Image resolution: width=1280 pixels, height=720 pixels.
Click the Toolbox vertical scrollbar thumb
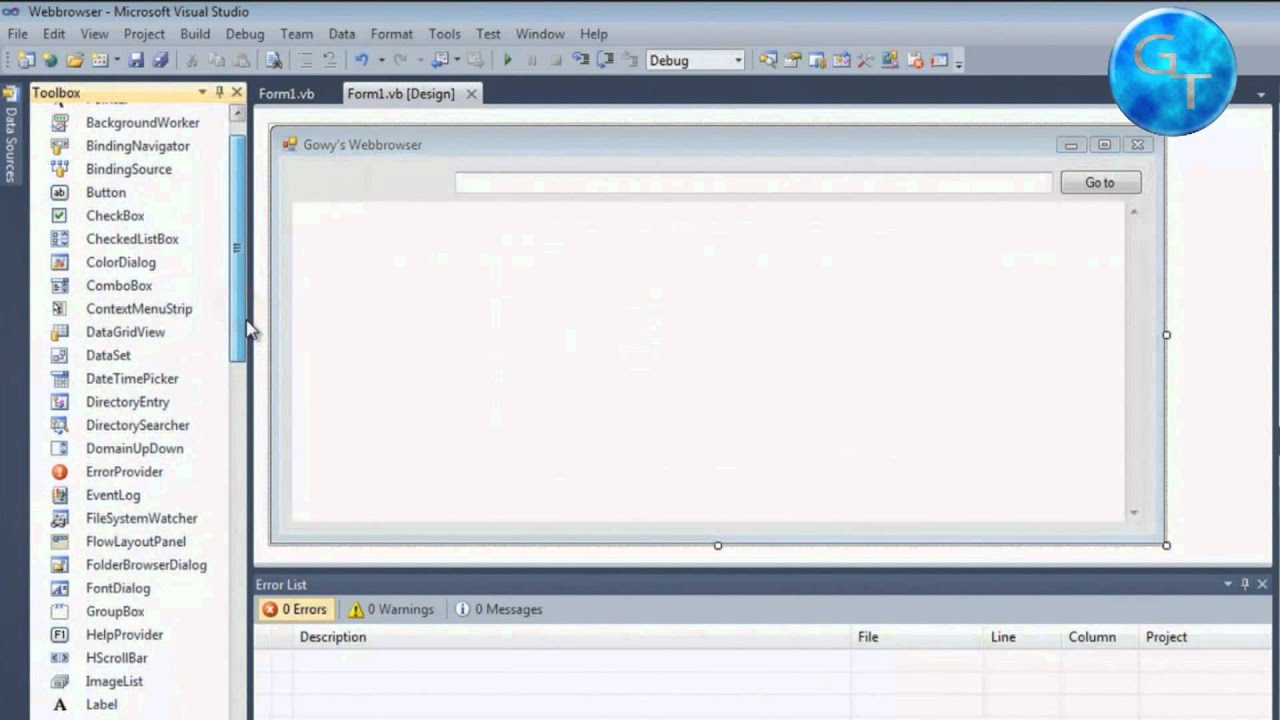click(237, 248)
